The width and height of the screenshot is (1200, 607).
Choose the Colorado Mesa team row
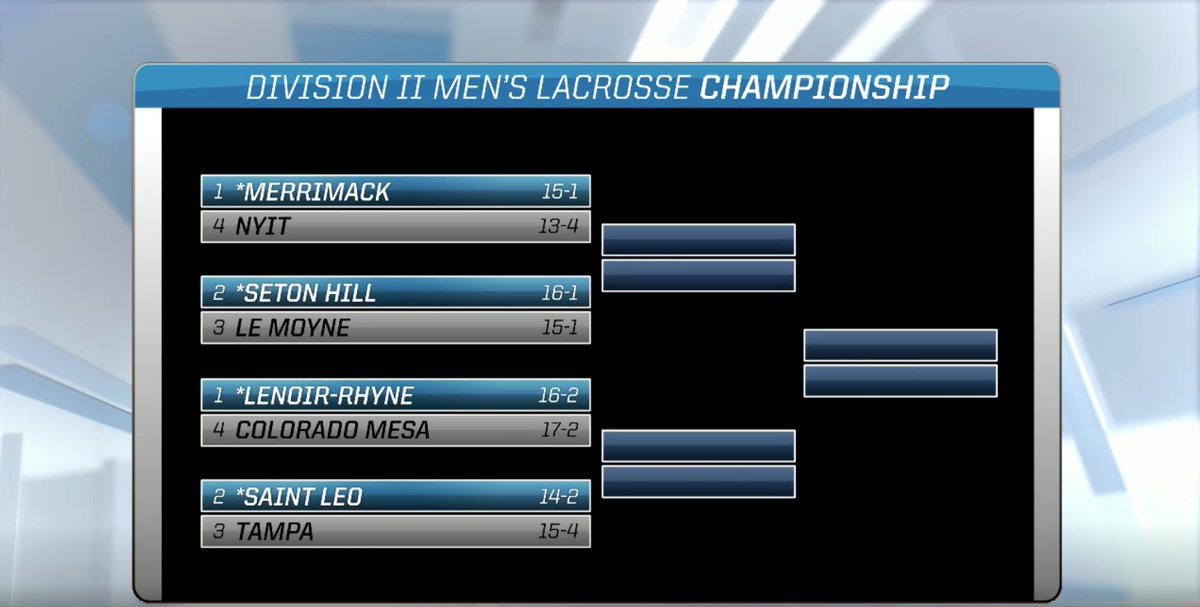[395, 431]
